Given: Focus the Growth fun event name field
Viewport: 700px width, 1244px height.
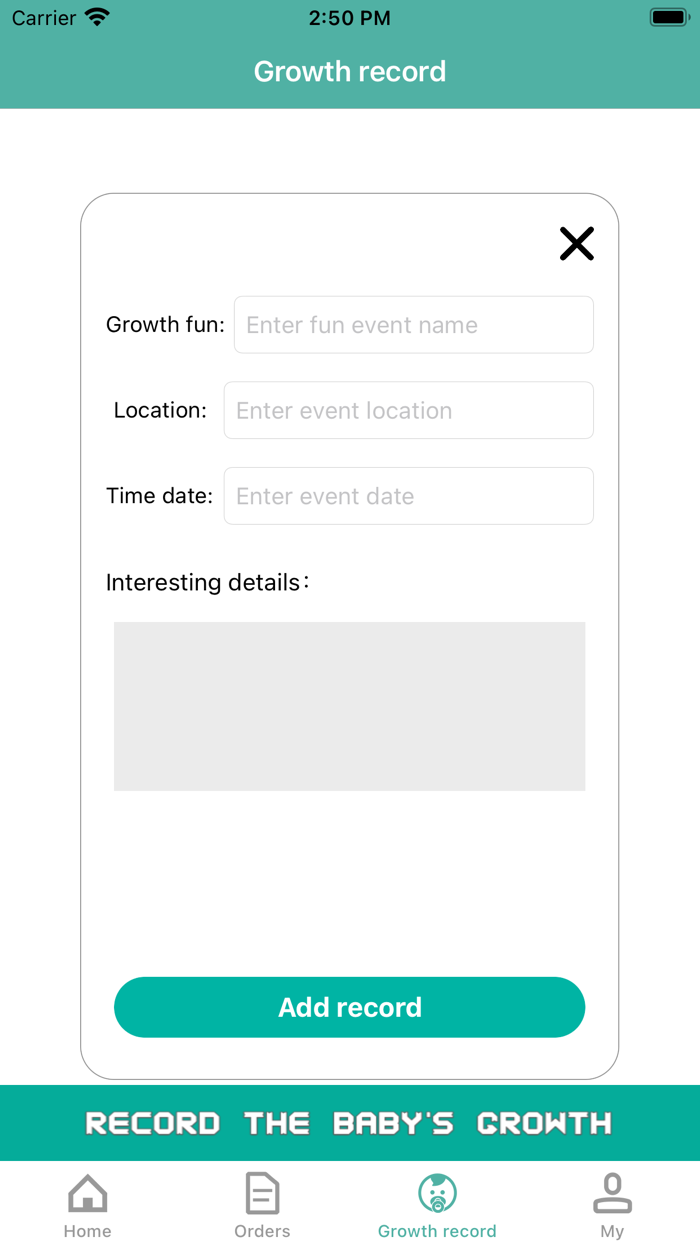Looking at the screenshot, I should tap(413, 325).
